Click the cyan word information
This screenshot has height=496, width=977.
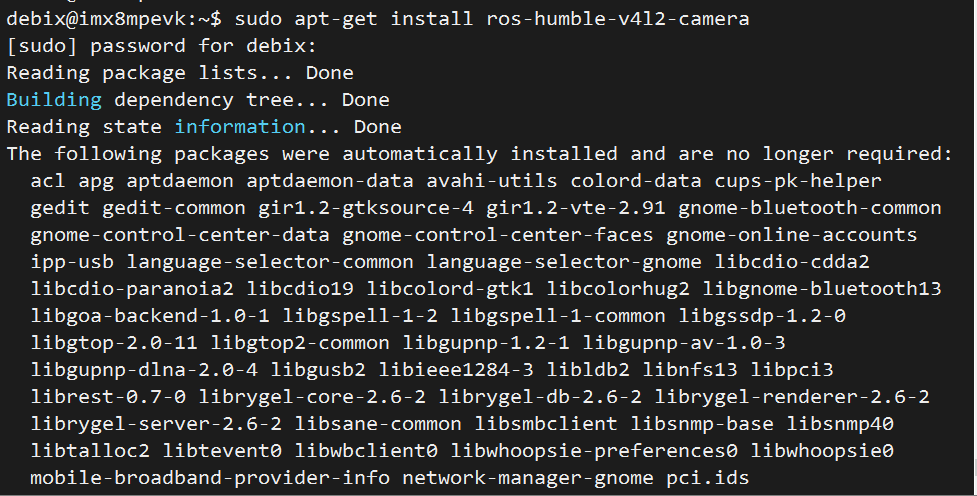tap(240, 126)
